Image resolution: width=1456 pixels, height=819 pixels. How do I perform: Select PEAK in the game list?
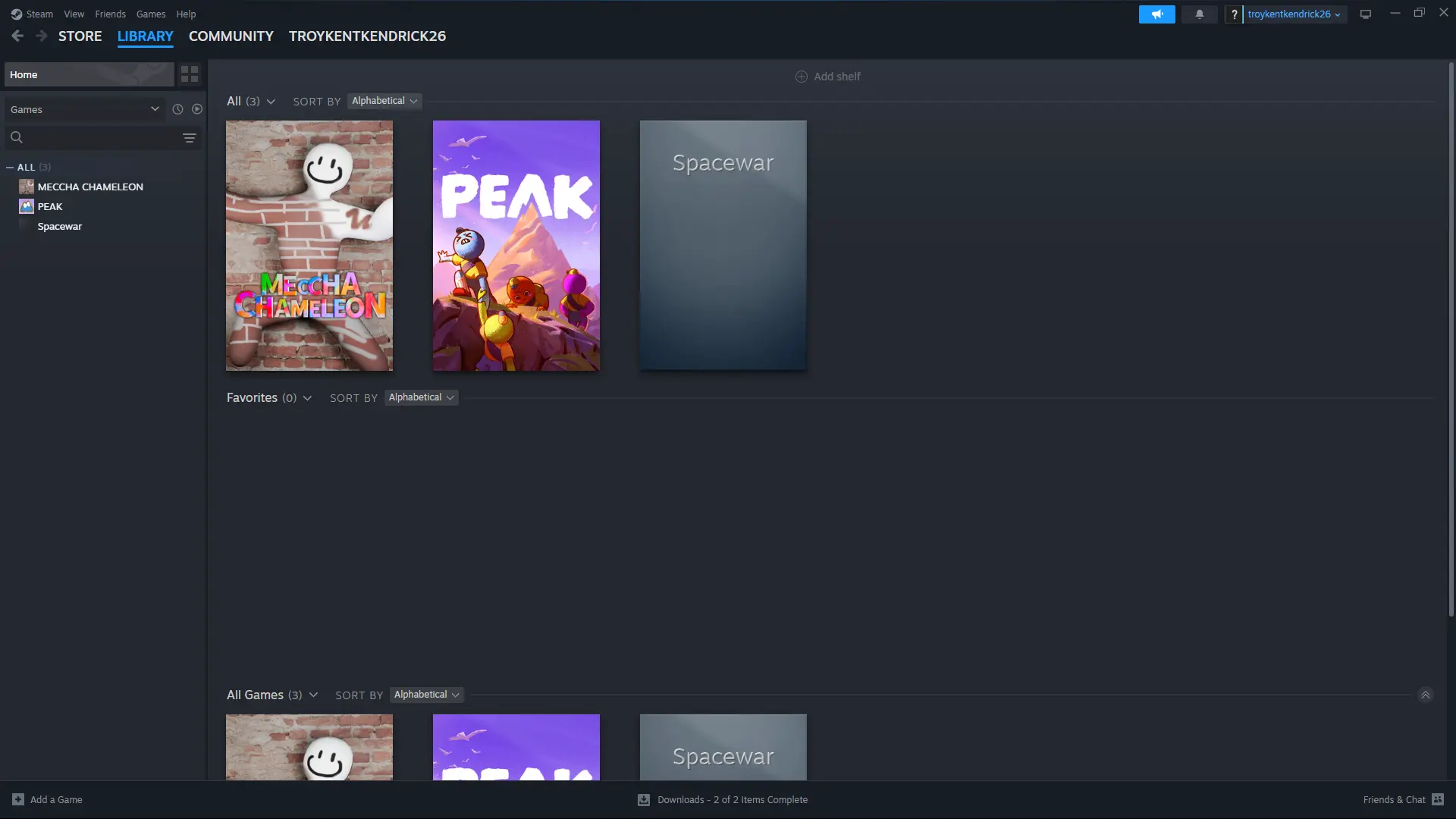pos(50,206)
